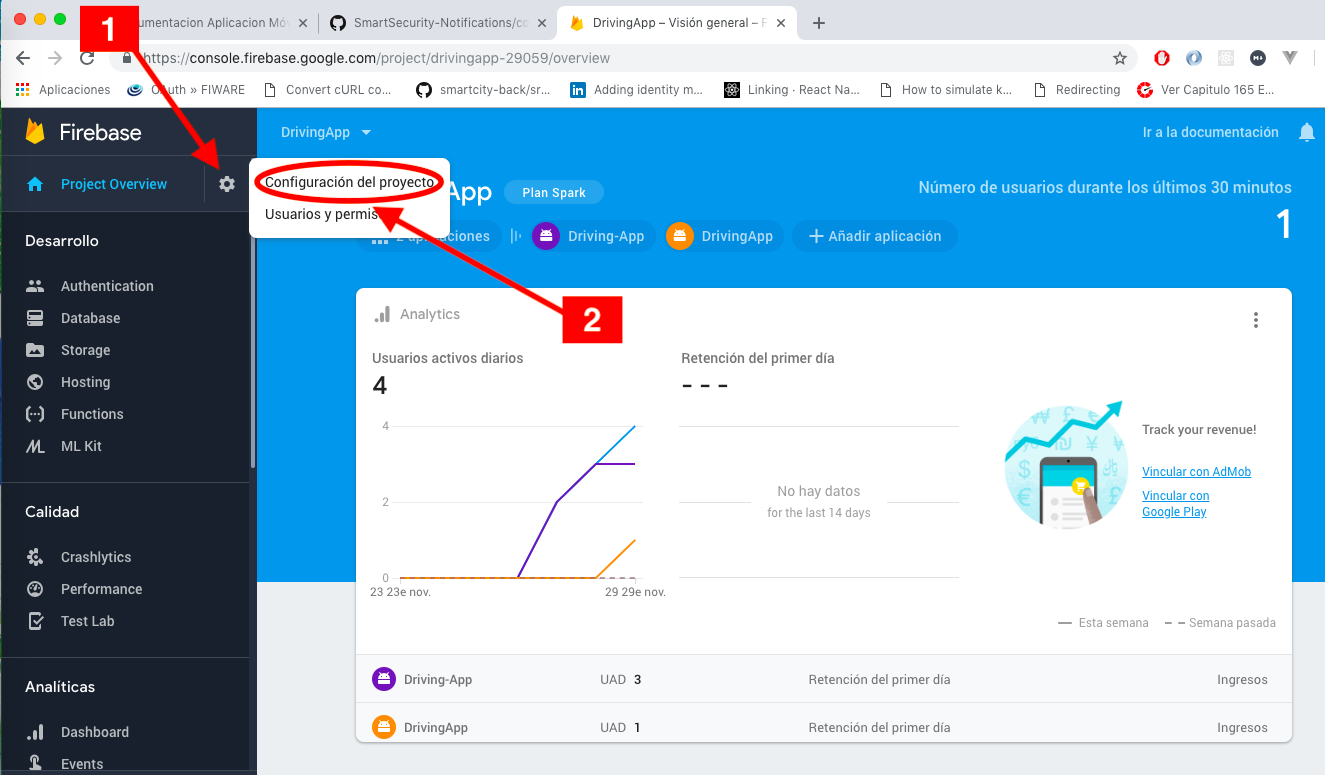This screenshot has height=775, width=1325.
Task: Select Configuración del proyecto menu entry
Action: pos(349,182)
